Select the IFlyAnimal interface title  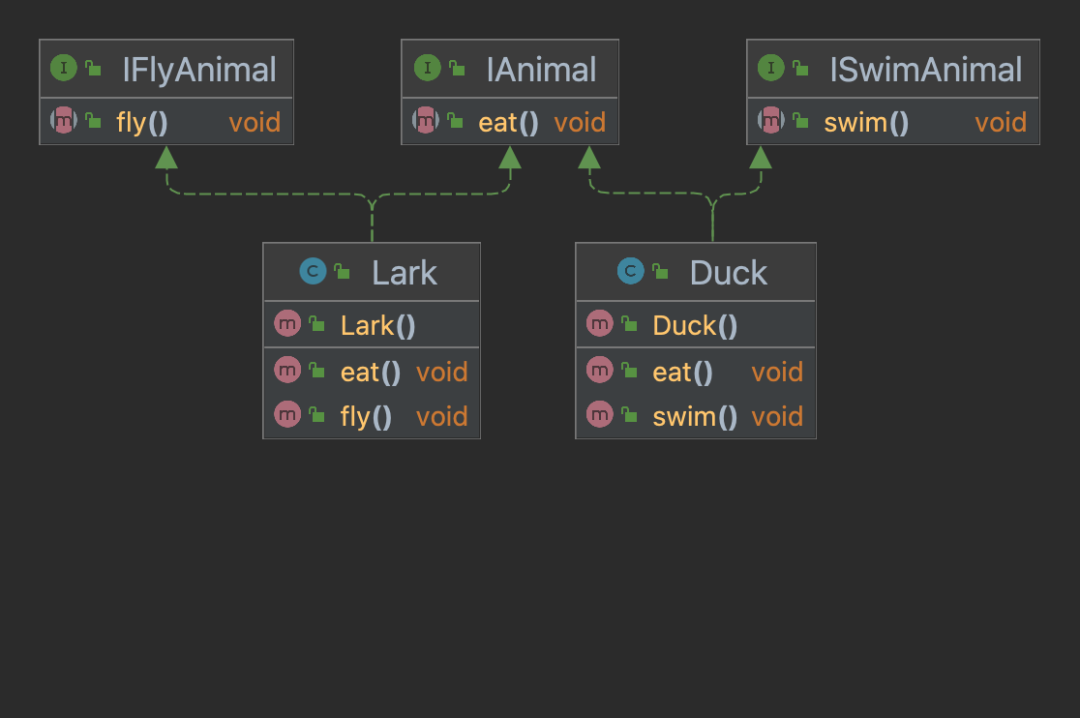tap(199, 69)
